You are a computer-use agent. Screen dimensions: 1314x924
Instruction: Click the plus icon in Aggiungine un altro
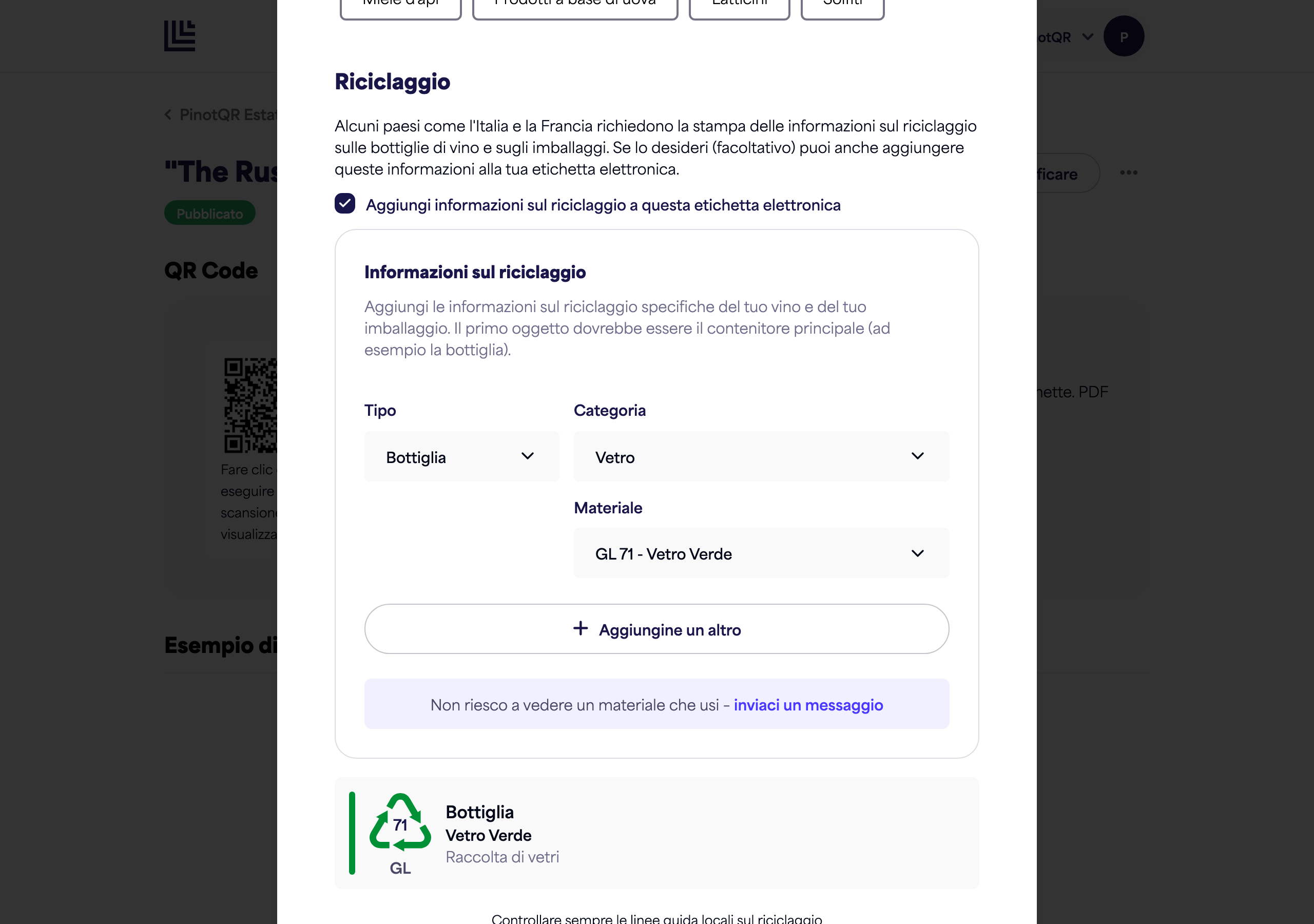click(x=581, y=629)
